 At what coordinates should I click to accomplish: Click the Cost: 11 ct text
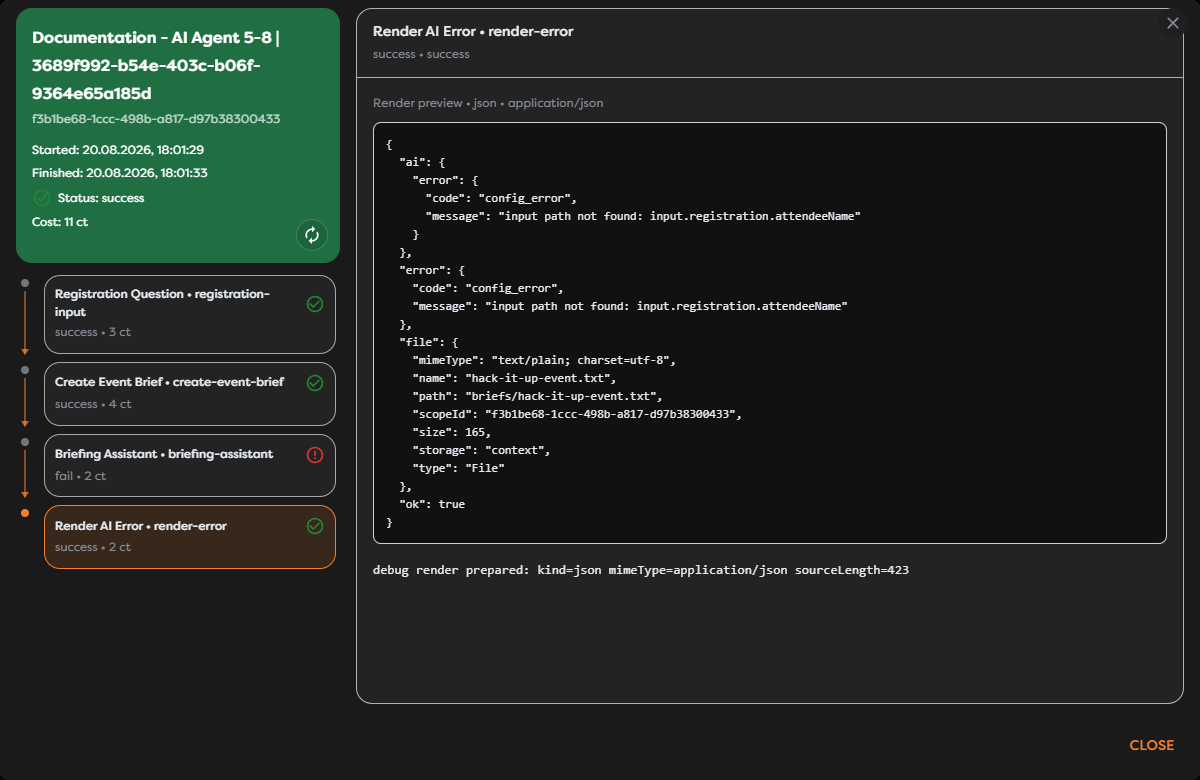pyautogui.click(x=60, y=222)
